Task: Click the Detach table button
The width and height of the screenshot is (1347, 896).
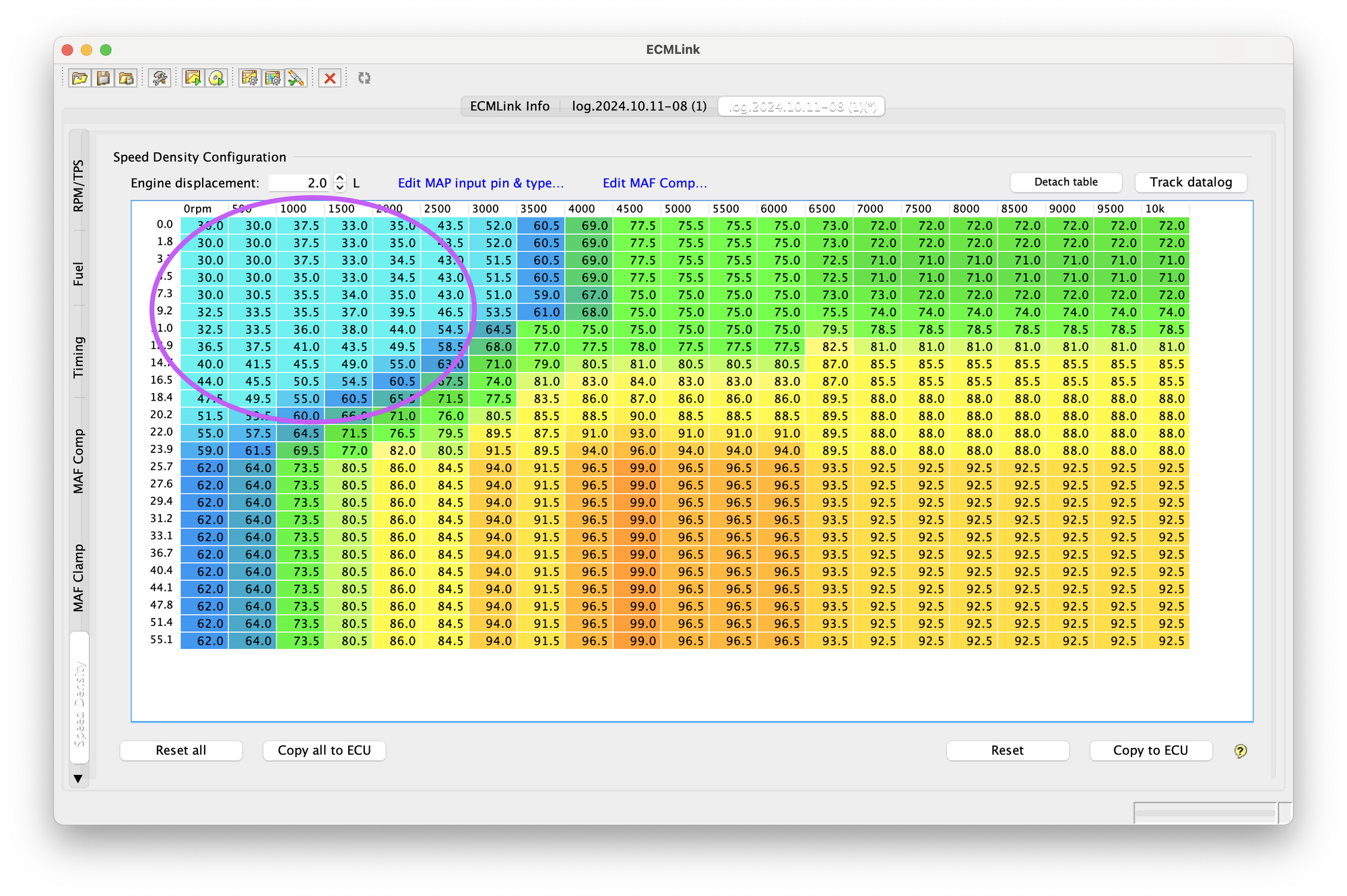Action: coord(1065,182)
